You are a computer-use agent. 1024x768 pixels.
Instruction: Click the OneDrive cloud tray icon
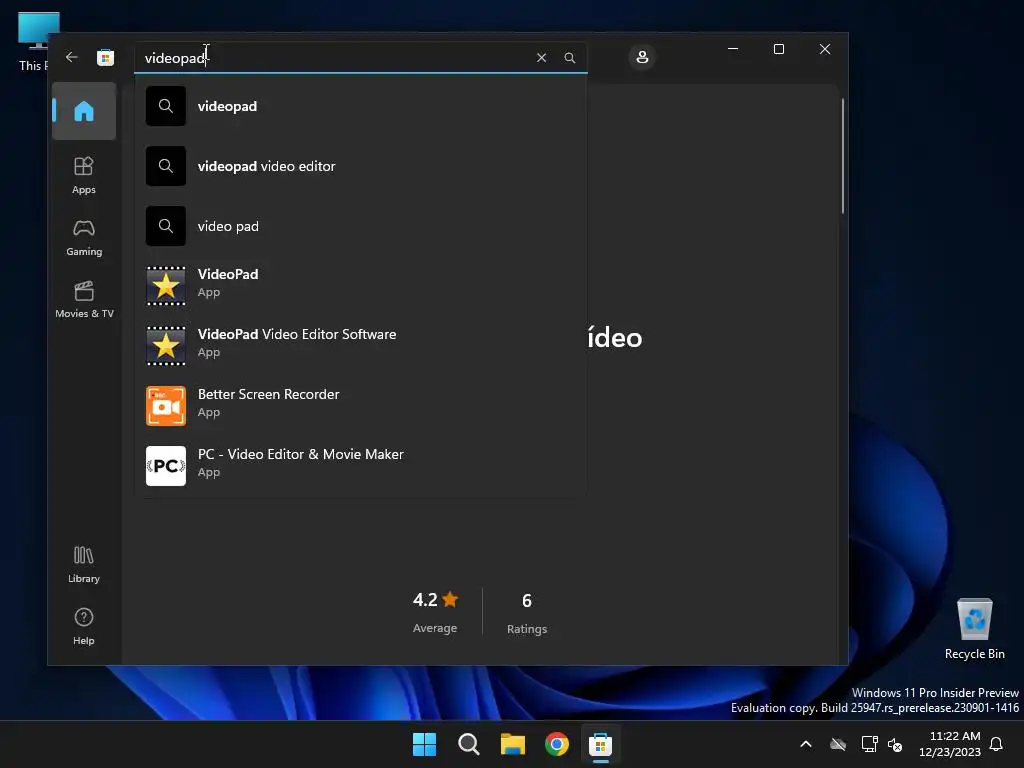838,744
